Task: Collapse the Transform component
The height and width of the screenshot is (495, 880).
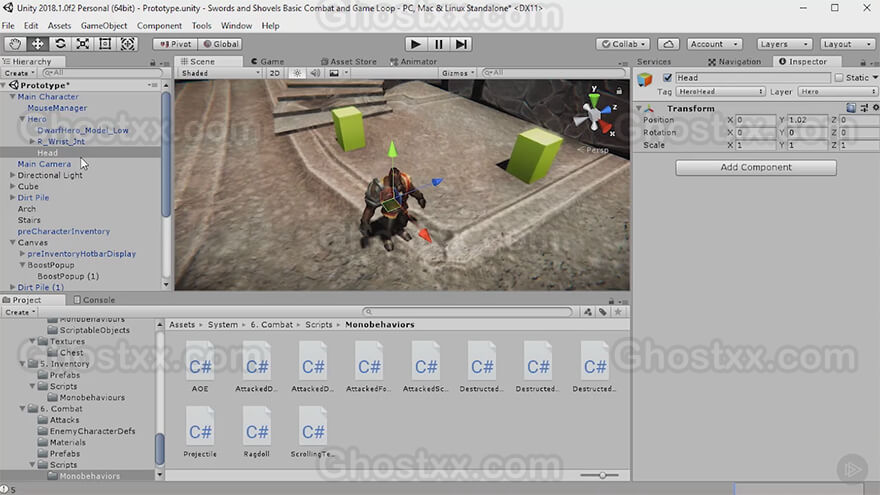Action: point(639,108)
